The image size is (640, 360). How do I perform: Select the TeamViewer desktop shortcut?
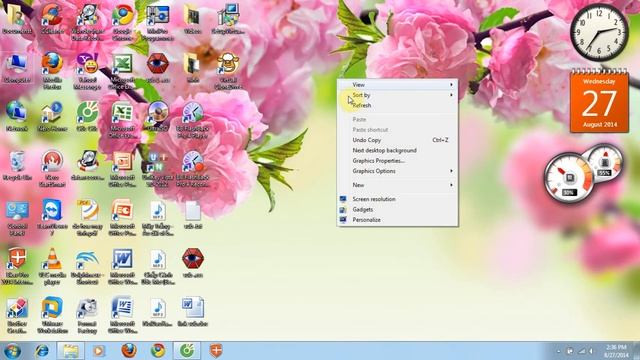click(x=52, y=217)
